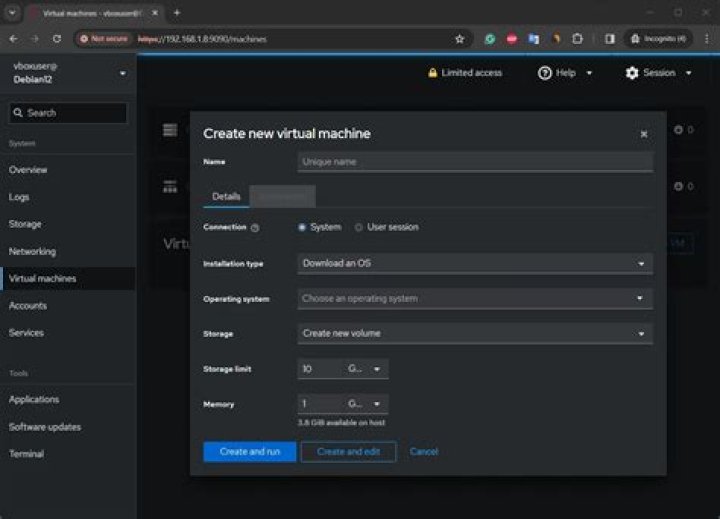The image size is (720, 519).
Task: Click the networks icon behind the dialog
Action: coord(170,186)
